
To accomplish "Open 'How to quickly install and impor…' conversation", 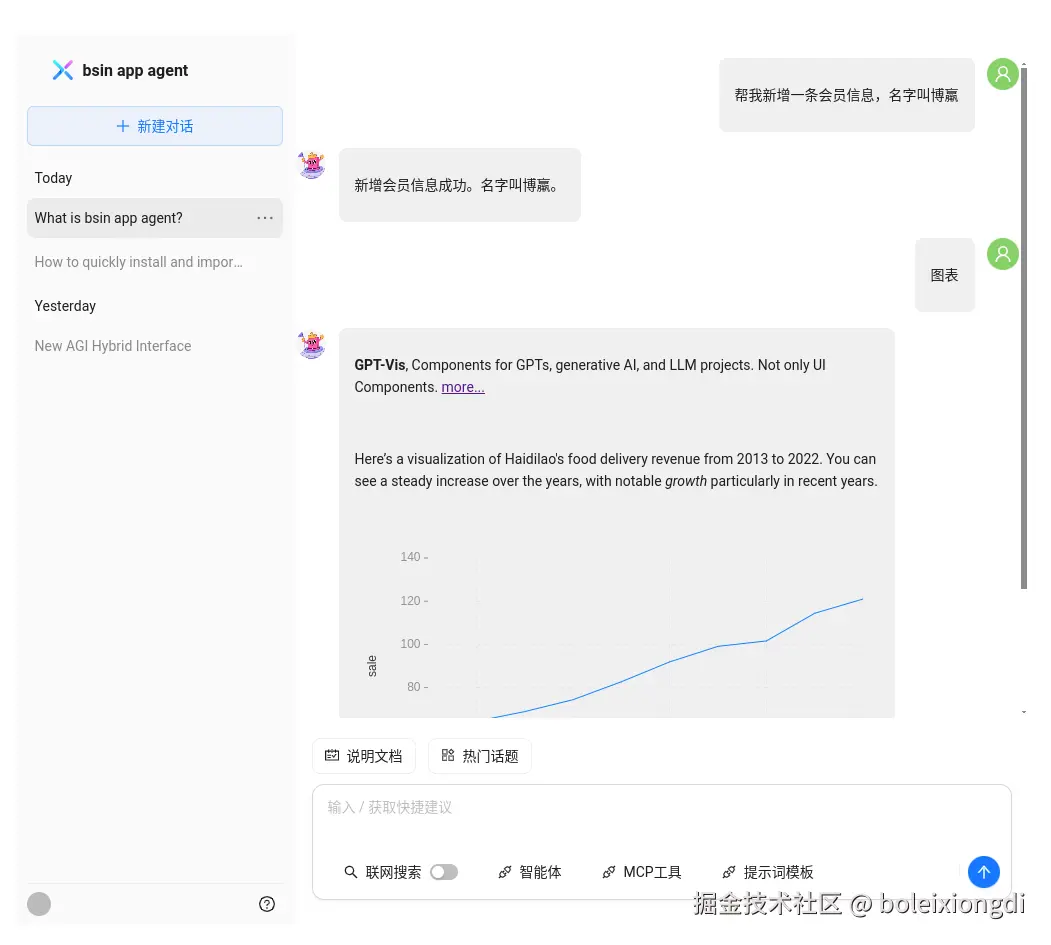I will tap(155, 262).
